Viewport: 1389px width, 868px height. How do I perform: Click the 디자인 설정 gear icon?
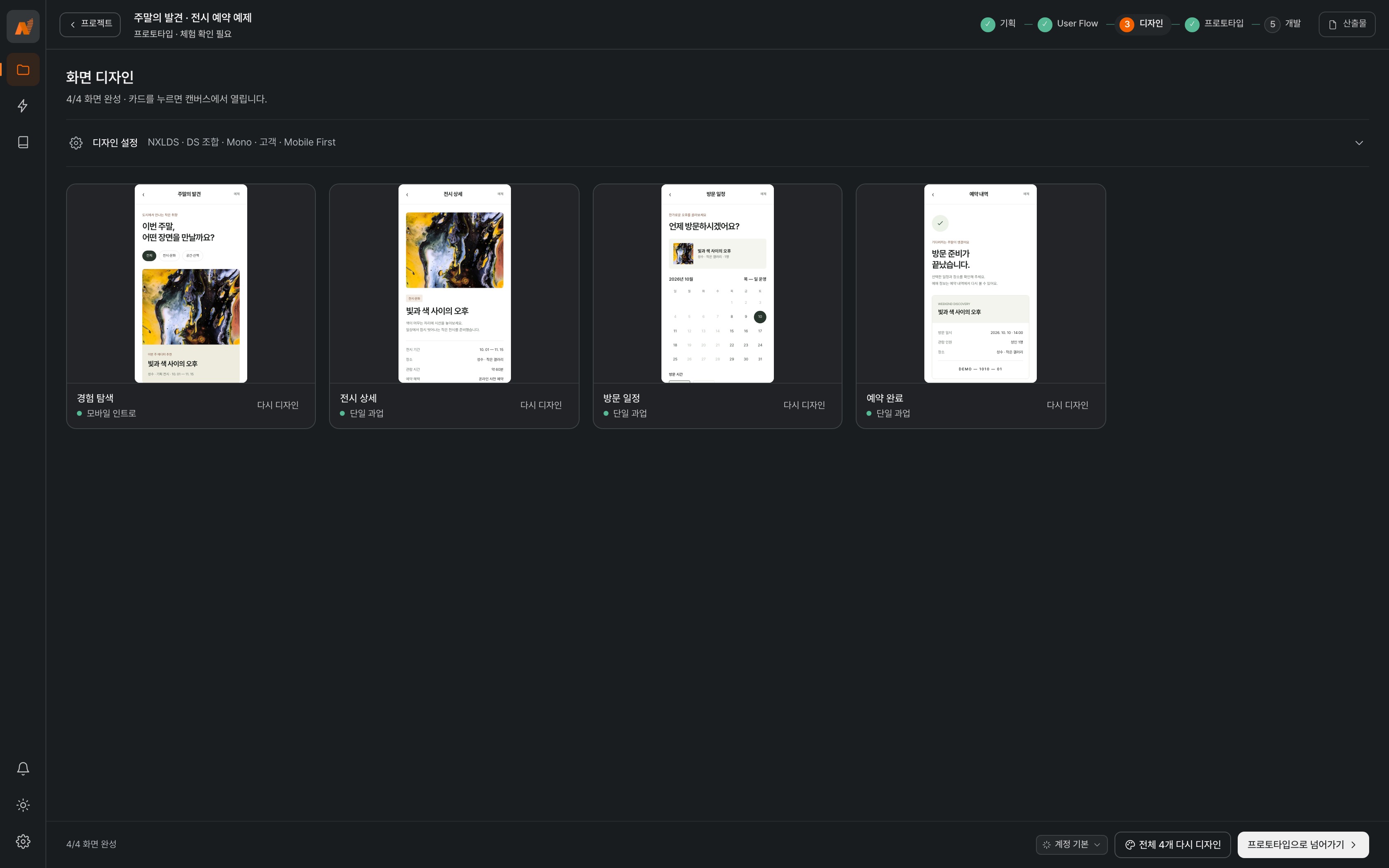pyautogui.click(x=76, y=142)
